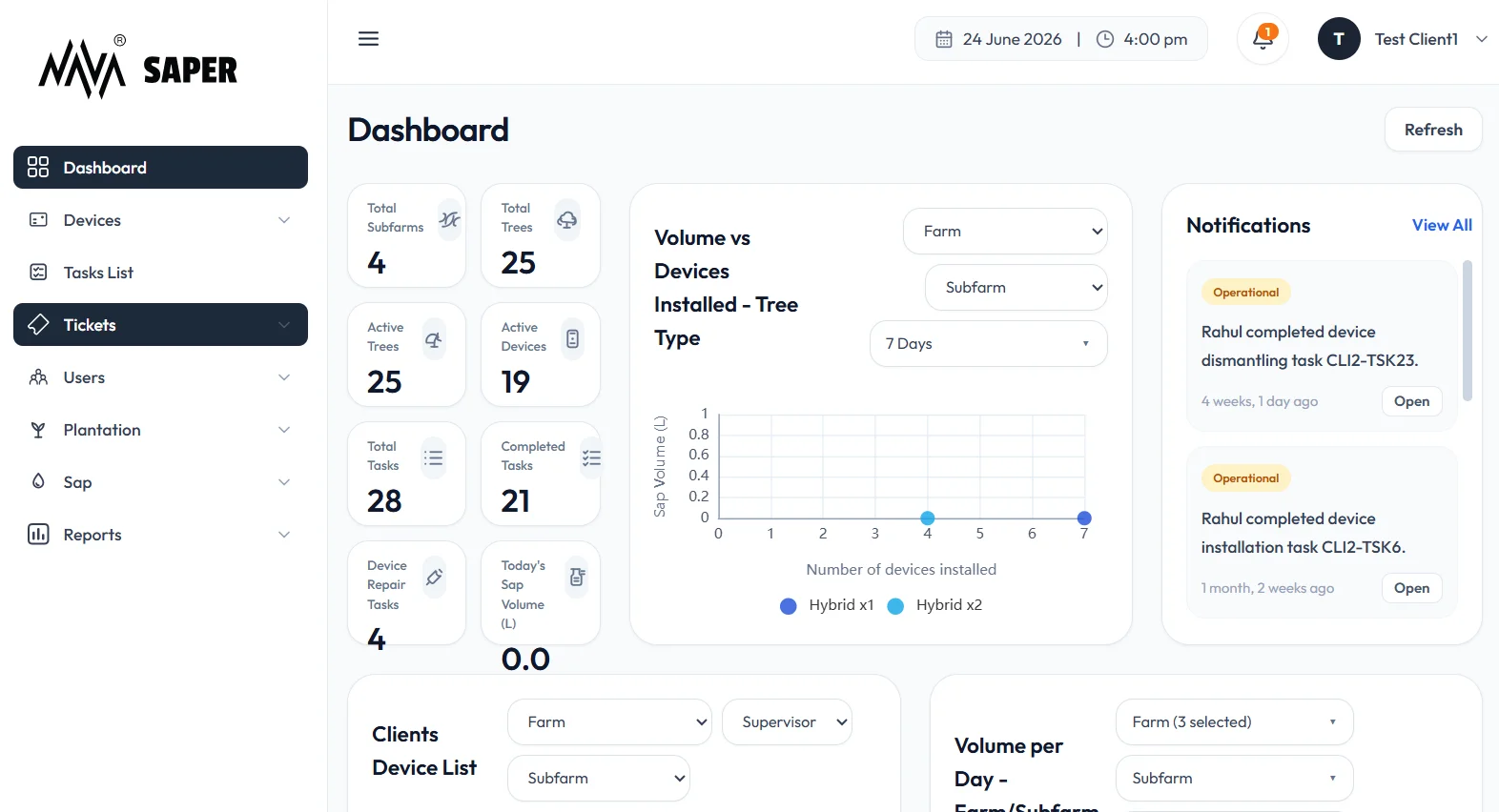This screenshot has height=812, width=1499.
Task: Click the View All notifications link
Action: (1442, 225)
